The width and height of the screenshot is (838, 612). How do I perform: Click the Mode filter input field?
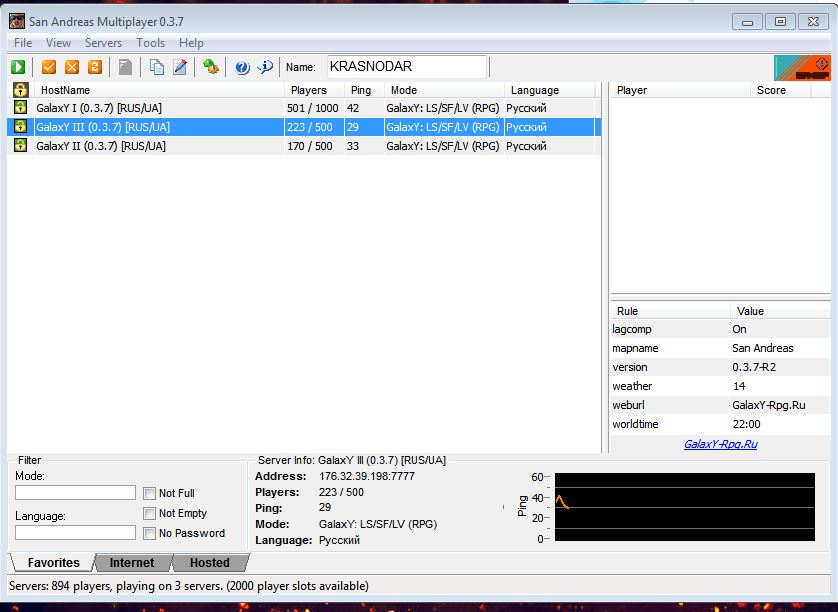(75, 492)
